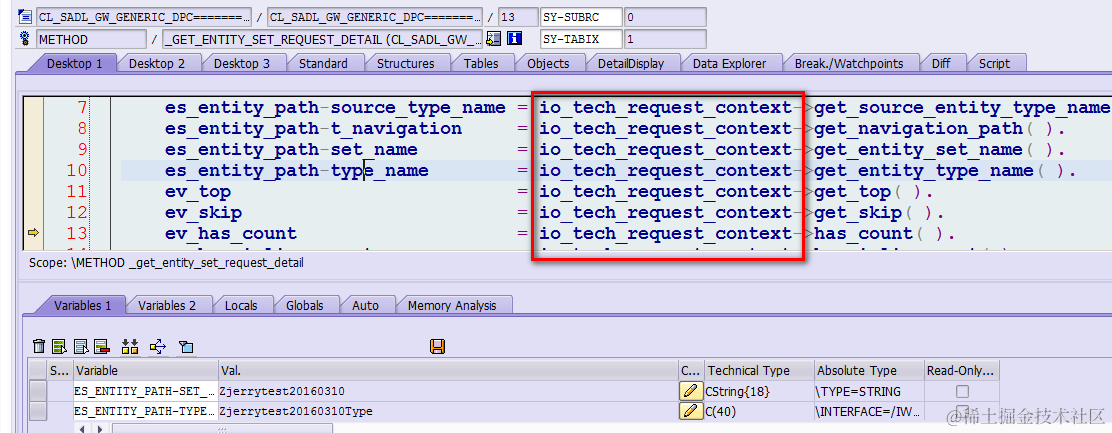
Task: Click the variables table scroll-left arrow
Action: [x=82, y=428]
